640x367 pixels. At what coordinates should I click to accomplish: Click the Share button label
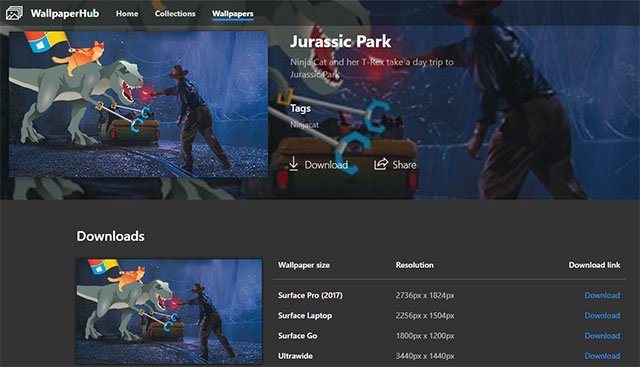[x=404, y=165]
